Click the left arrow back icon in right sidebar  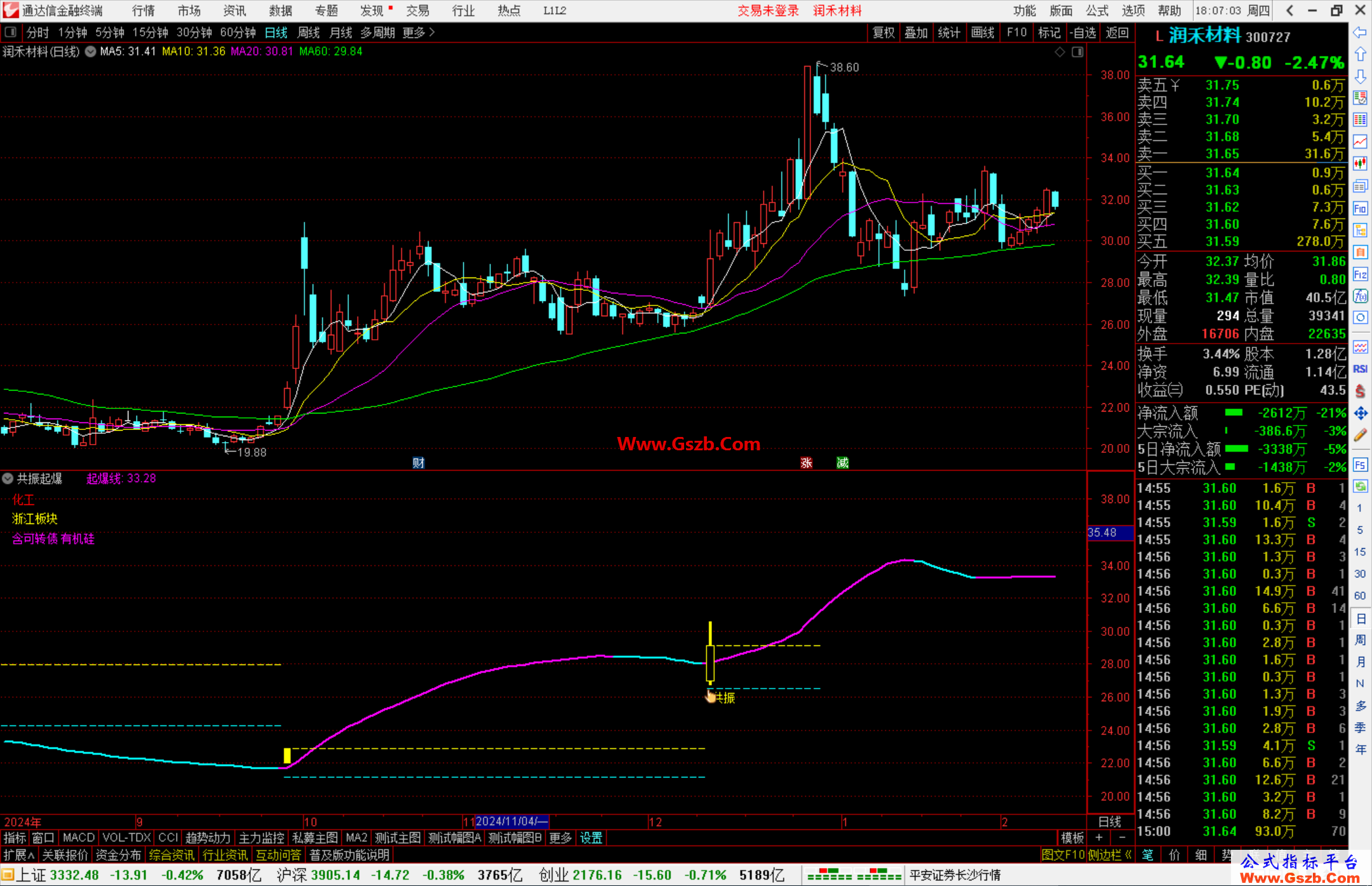coord(1360,32)
